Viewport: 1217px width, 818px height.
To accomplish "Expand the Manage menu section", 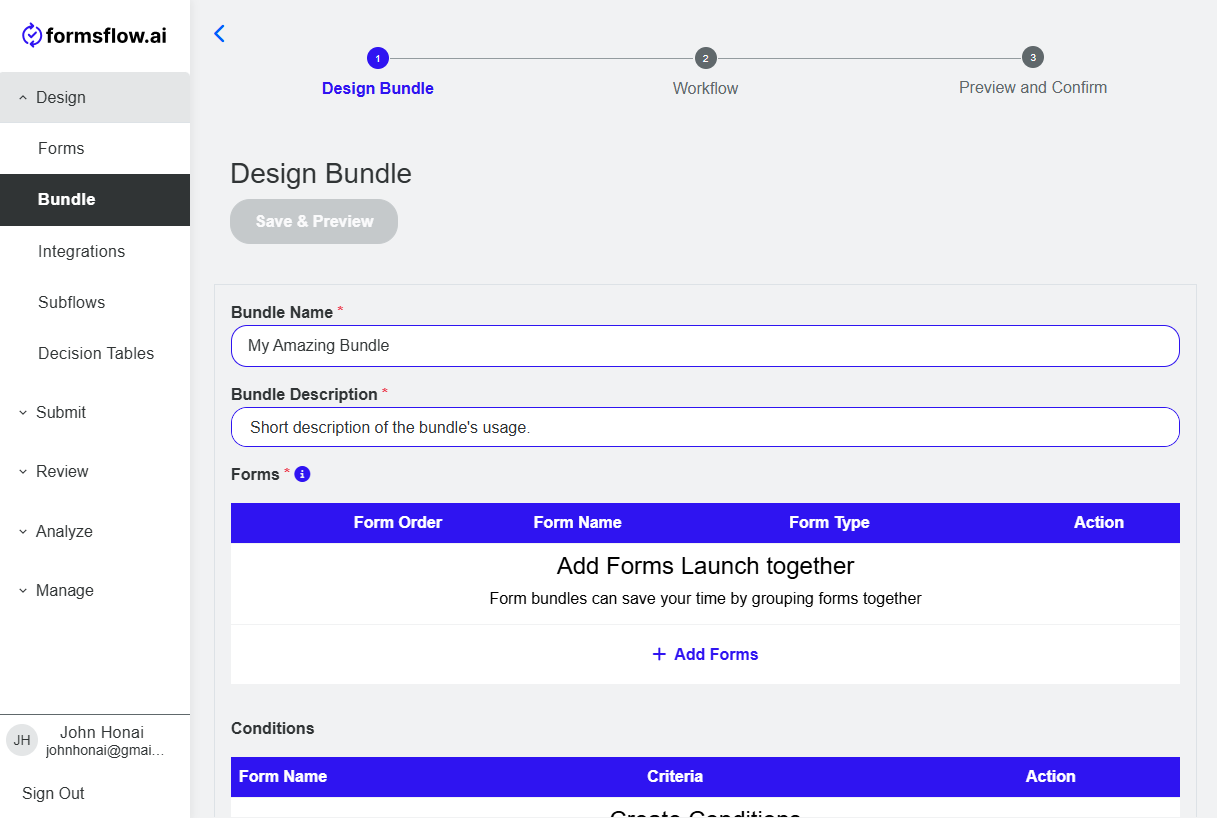I will [95, 590].
